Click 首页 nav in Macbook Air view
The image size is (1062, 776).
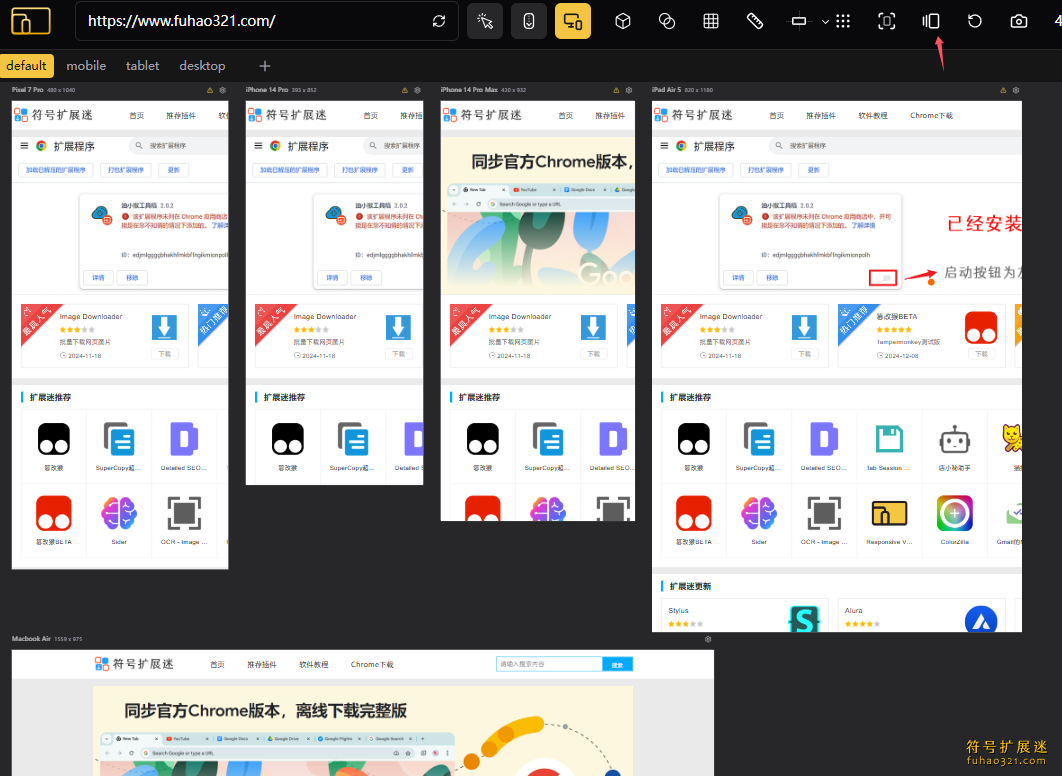coord(217,665)
